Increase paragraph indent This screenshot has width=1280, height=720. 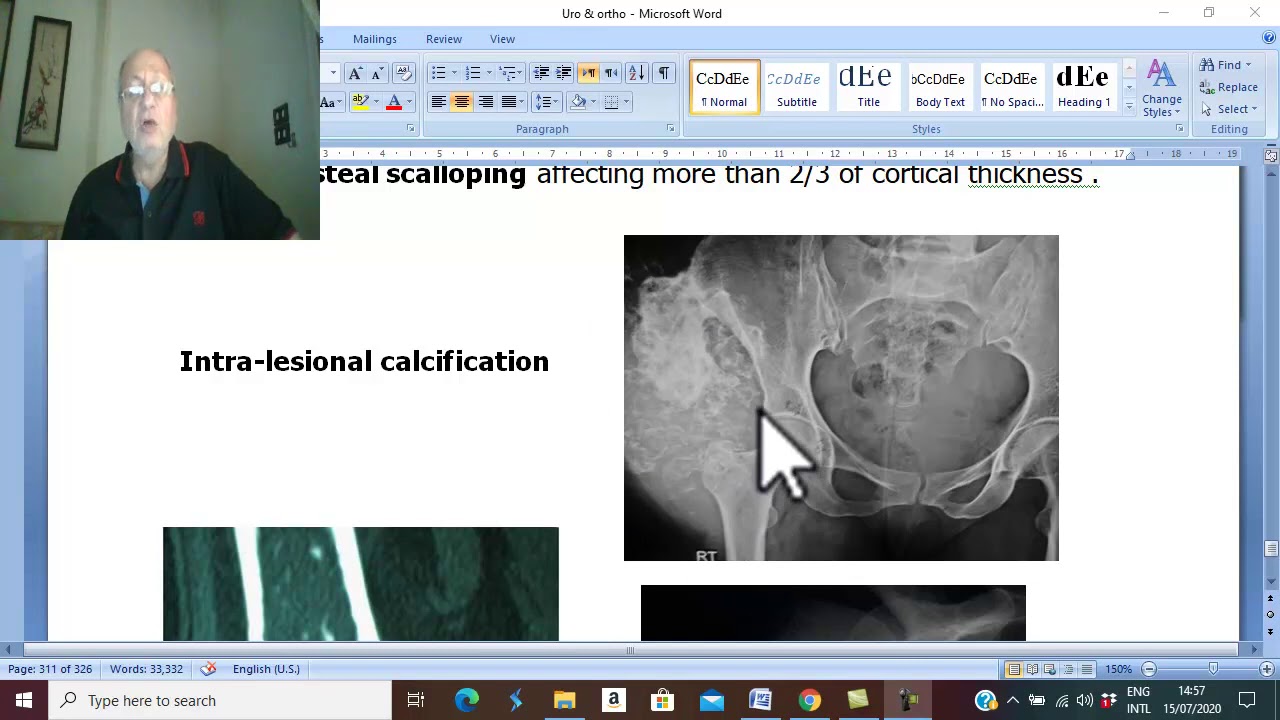(x=564, y=73)
